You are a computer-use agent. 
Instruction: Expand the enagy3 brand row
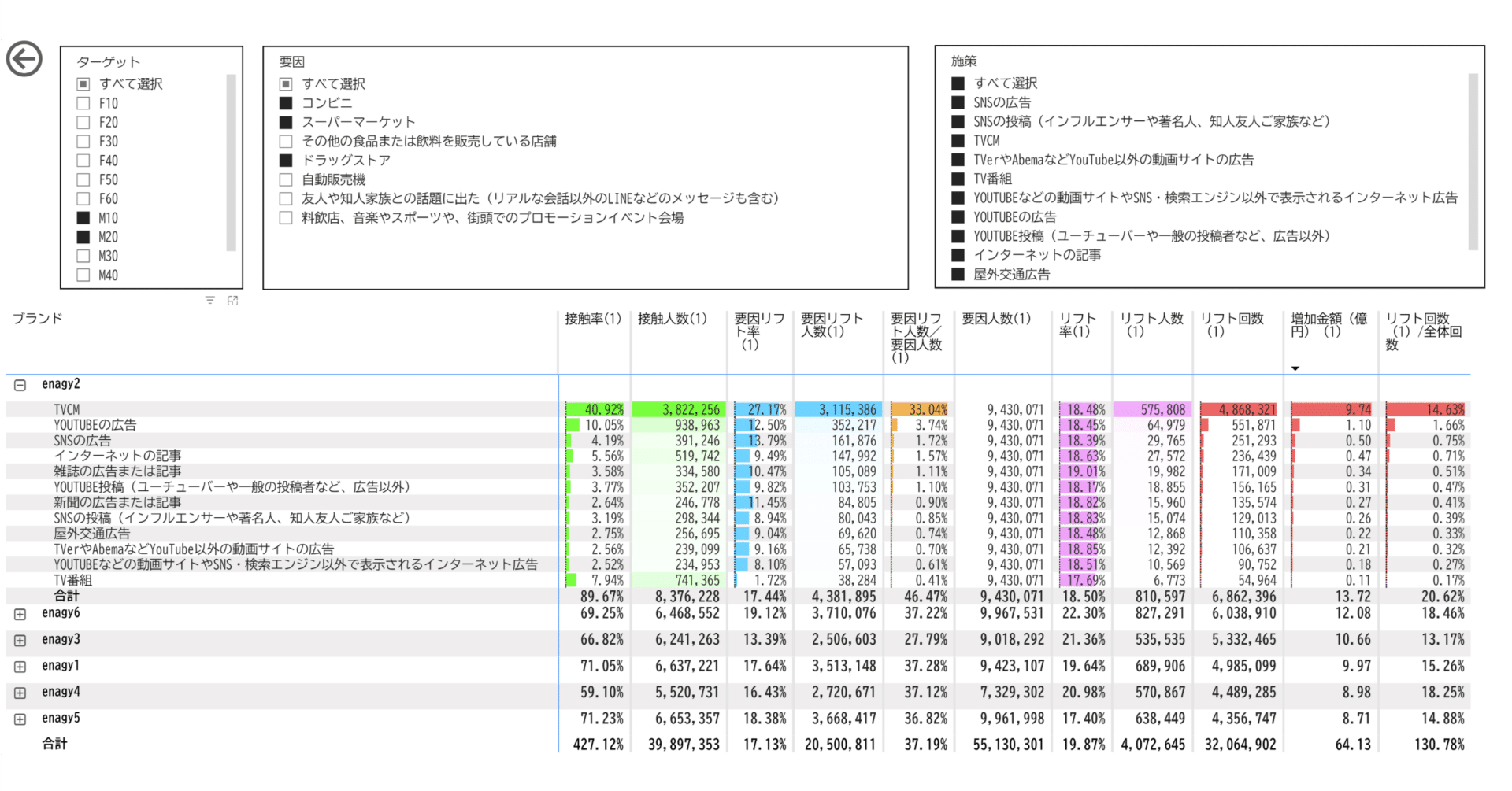click(x=18, y=639)
